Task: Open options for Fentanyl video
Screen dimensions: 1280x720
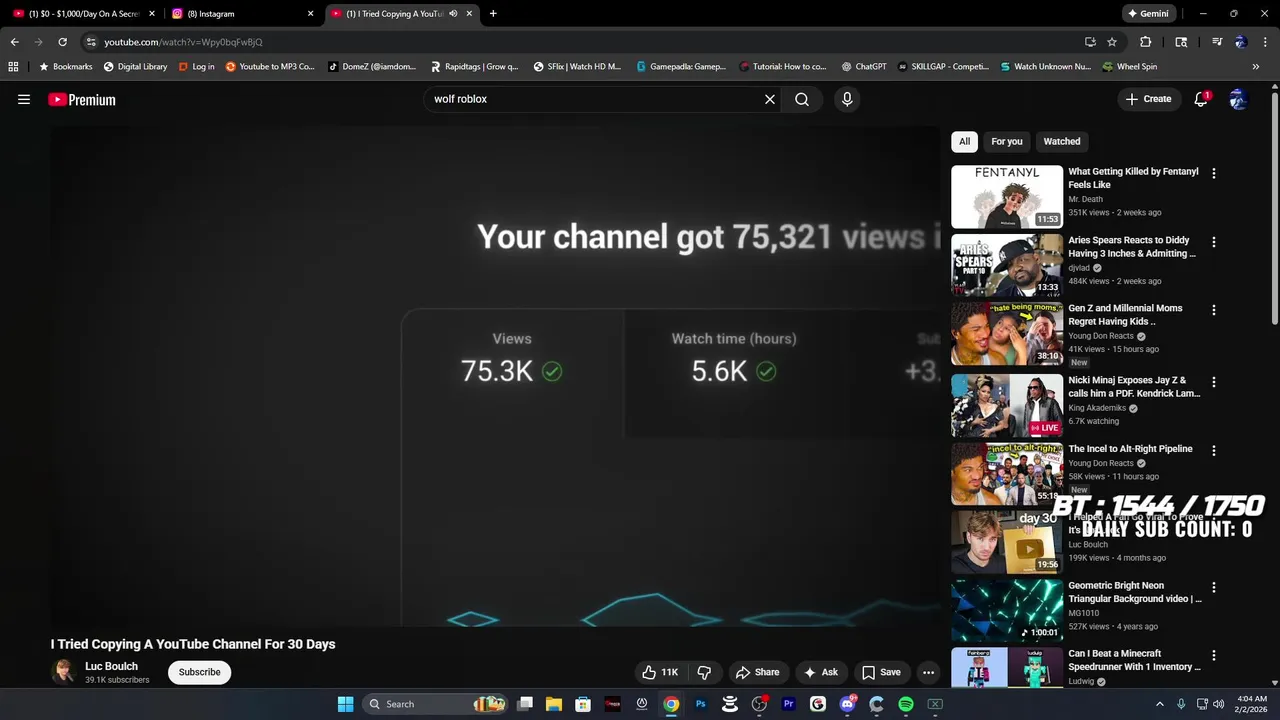Action: [x=1214, y=173]
